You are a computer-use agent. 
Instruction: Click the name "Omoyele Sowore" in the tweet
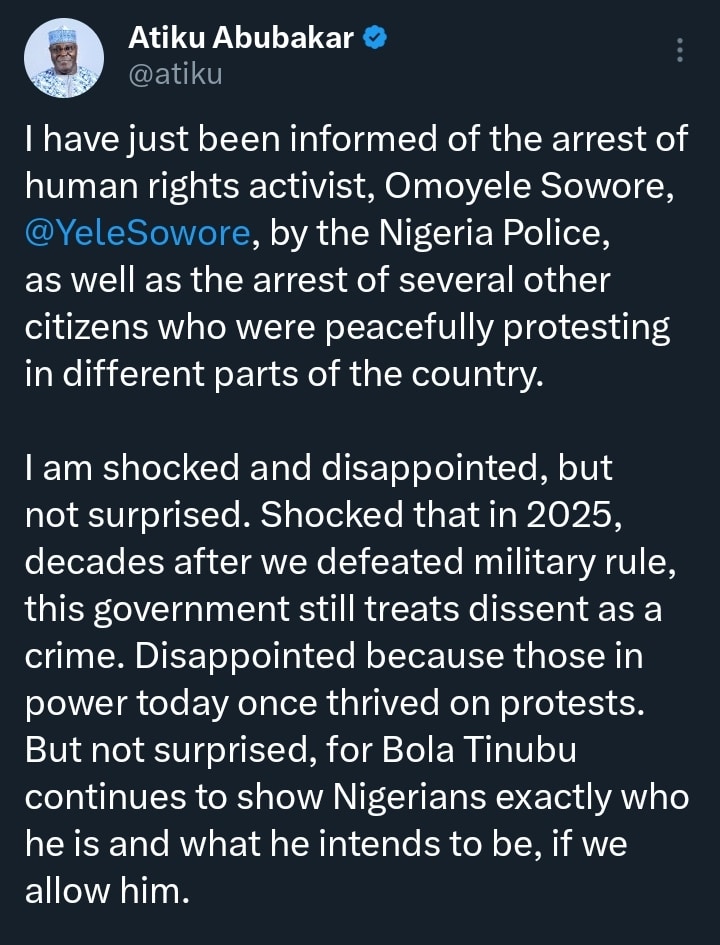coord(544,185)
